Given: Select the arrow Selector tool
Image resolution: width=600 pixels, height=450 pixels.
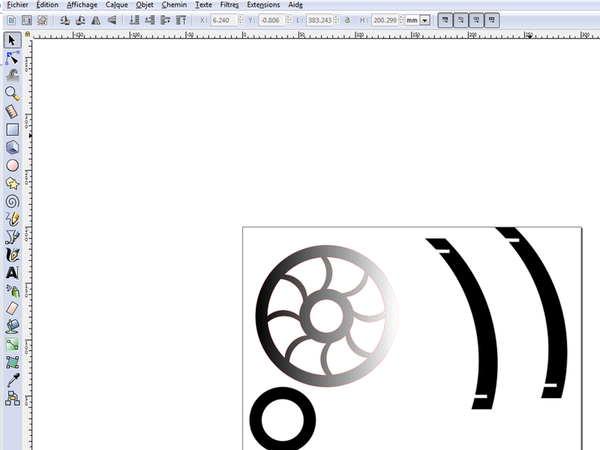Looking at the screenshot, I should coord(12,40).
